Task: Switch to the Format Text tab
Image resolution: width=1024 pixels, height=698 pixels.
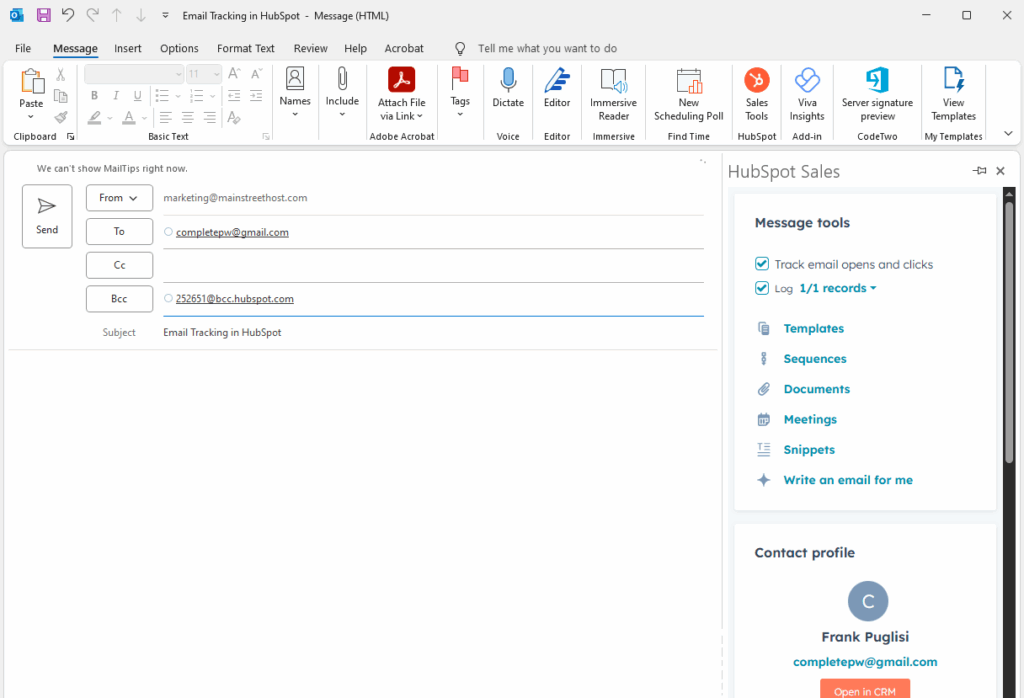Action: click(x=245, y=48)
